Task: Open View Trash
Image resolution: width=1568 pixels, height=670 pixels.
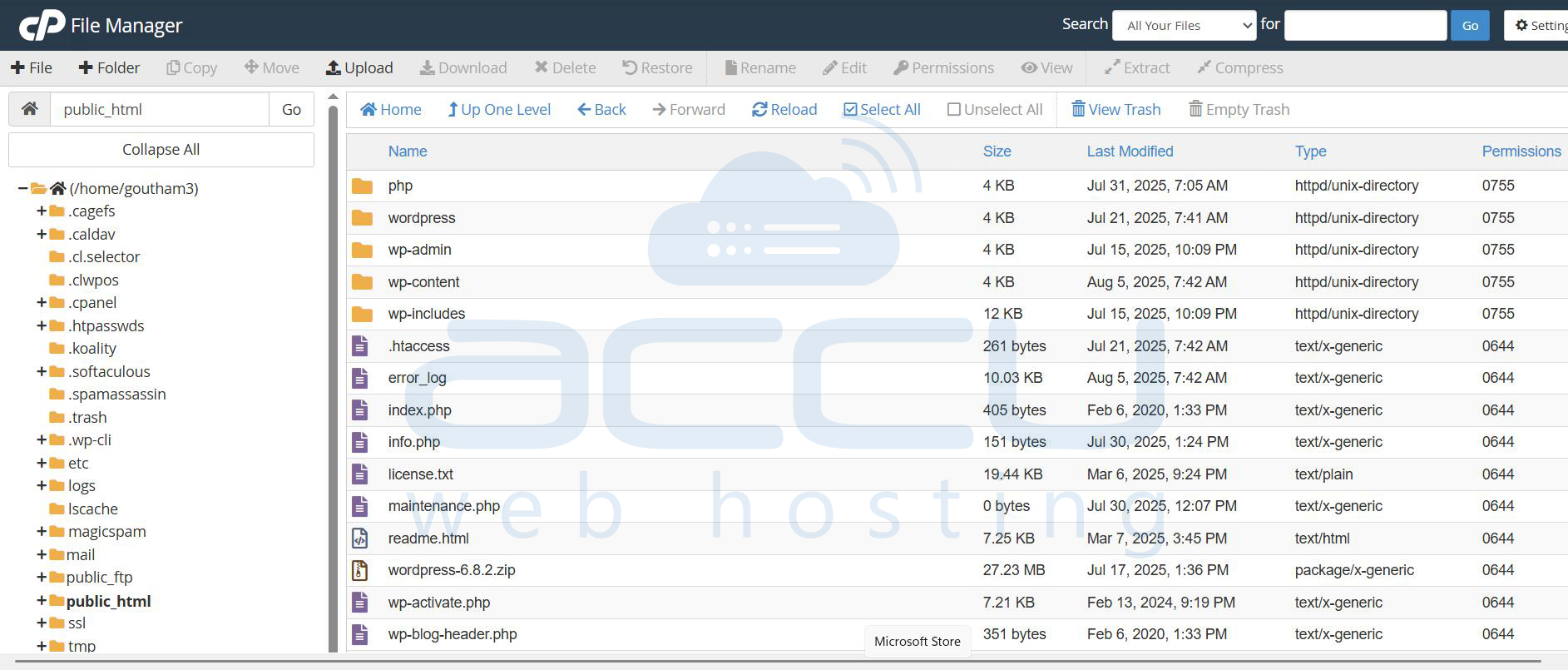Action: pos(1115,110)
